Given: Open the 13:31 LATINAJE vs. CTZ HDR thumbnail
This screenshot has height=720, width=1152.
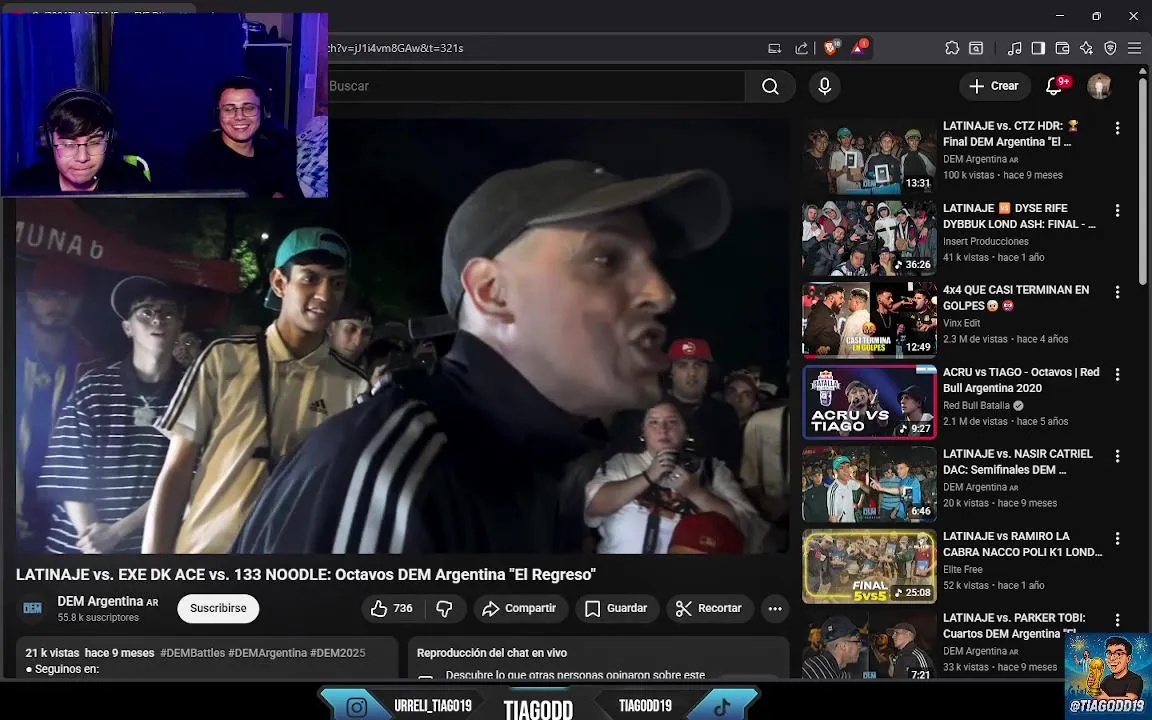Looking at the screenshot, I should click(869, 156).
